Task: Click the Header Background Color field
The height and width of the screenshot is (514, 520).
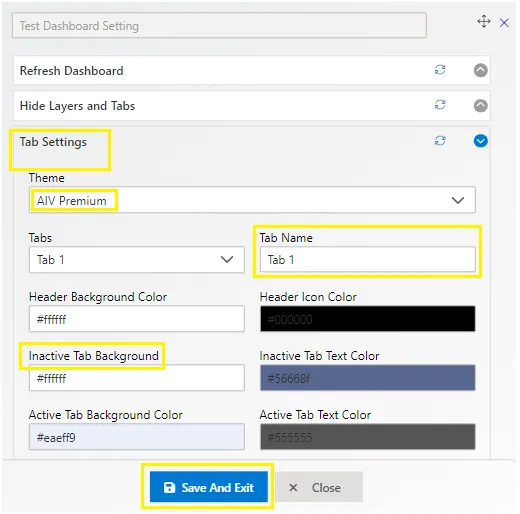Action: [x=137, y=319]
